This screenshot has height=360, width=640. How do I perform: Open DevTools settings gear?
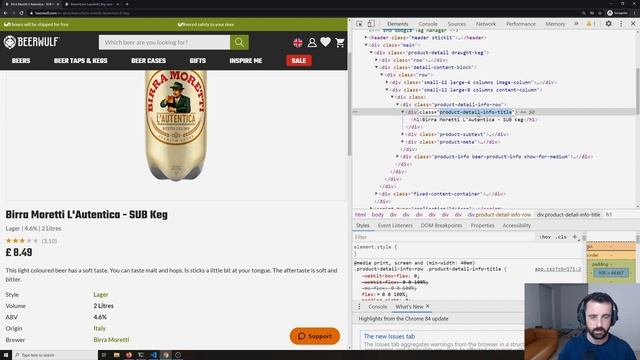[609, 24]
